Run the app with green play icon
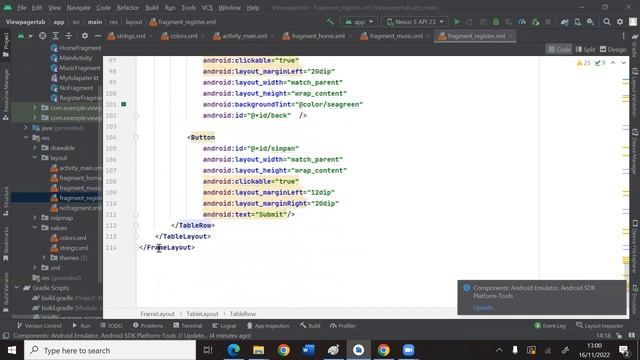 coord(457,22)
